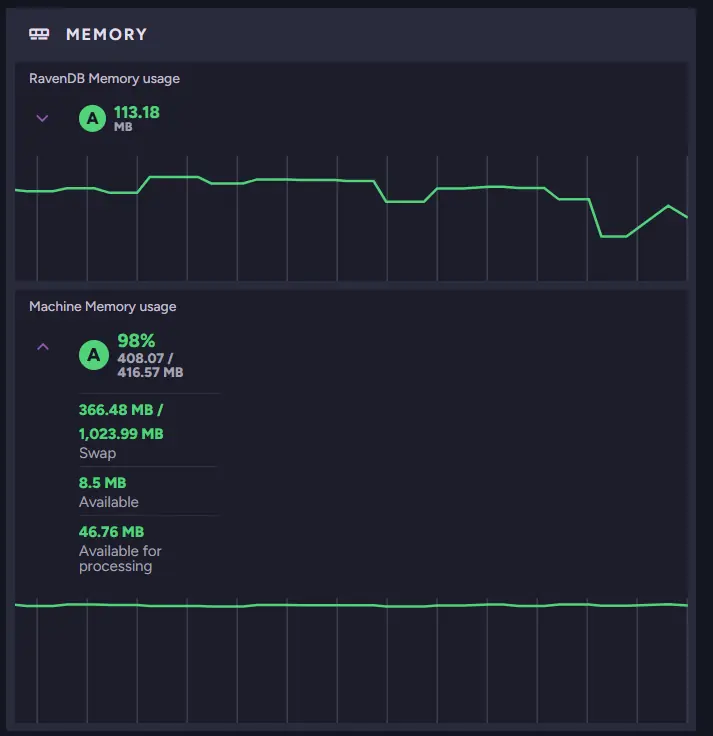This screenshot has height=736, width=713.
Task: Expand RavenDB Memory usage details chevron
Action: click(x=42, y=118)
